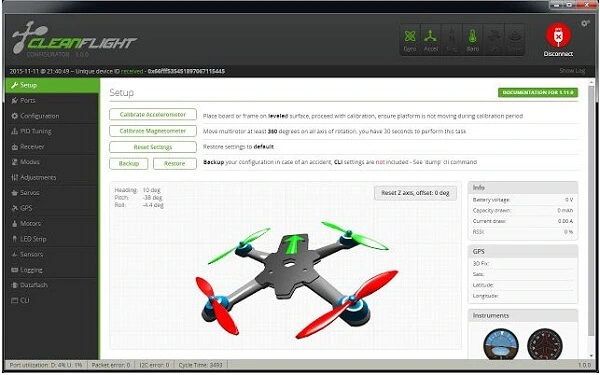Click the I2C error status entry
The width and height of the screenshot is (600, 375).
pos(154,365)
